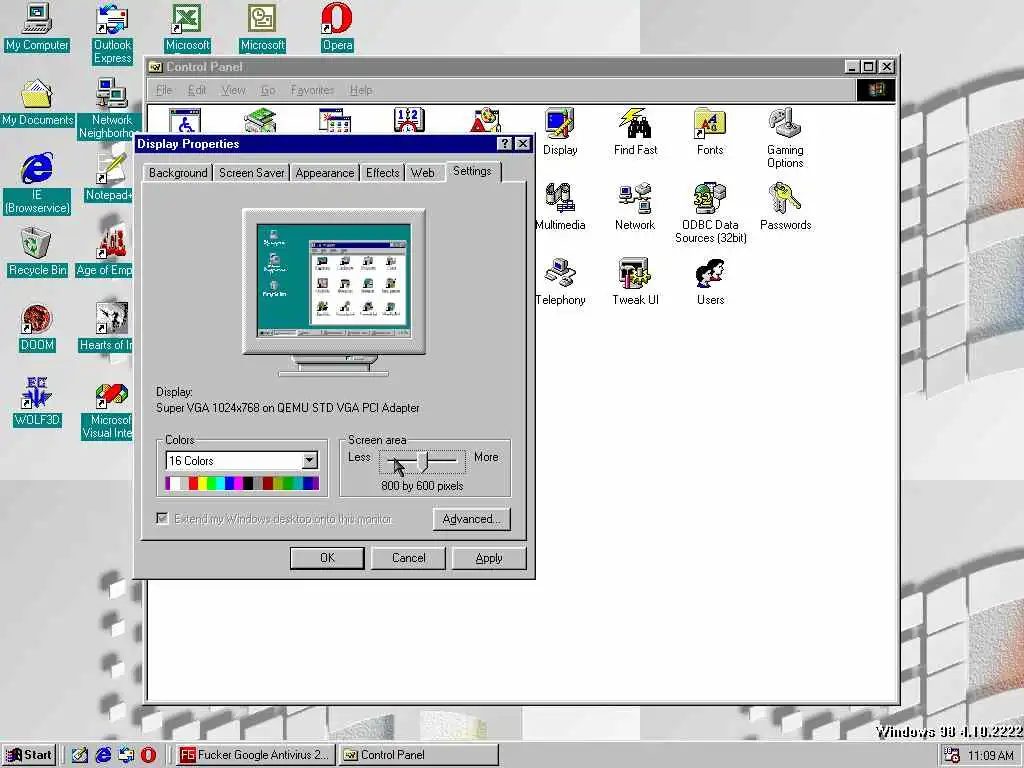Open Gaming Options joystick icon
The width and height of the screenshot is (1024, 768).
pos(785,138)
